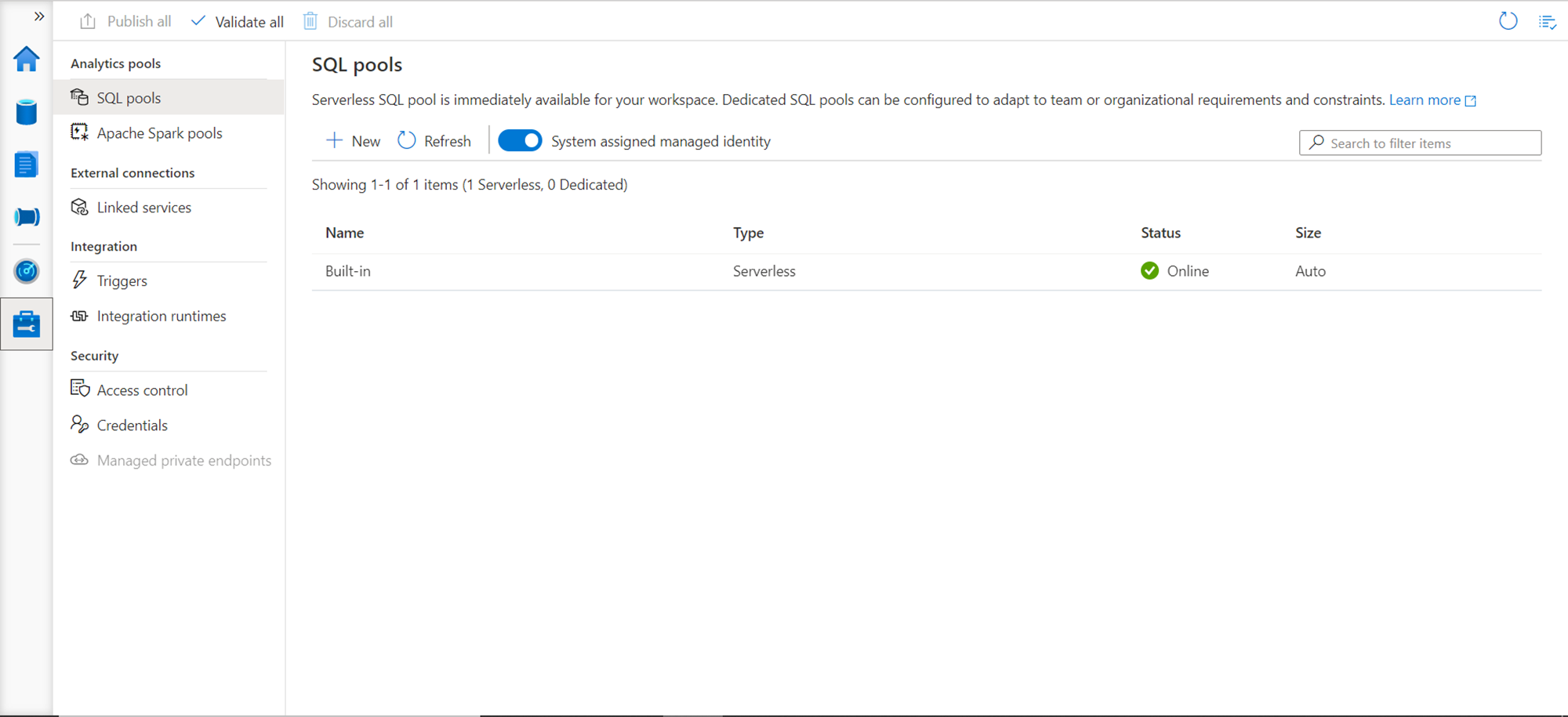Go to Linked services

(143, 208)
